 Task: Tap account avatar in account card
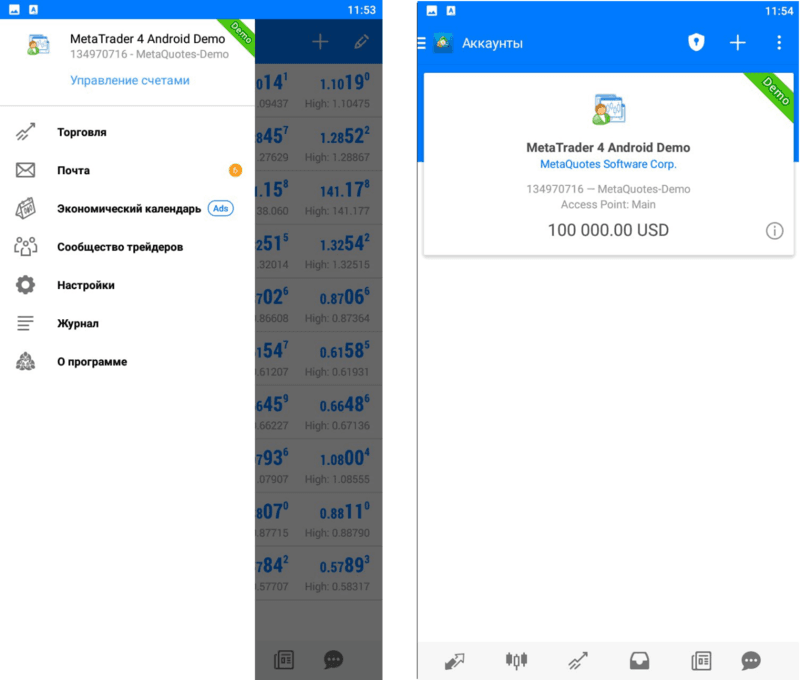(x=609, y=109)
